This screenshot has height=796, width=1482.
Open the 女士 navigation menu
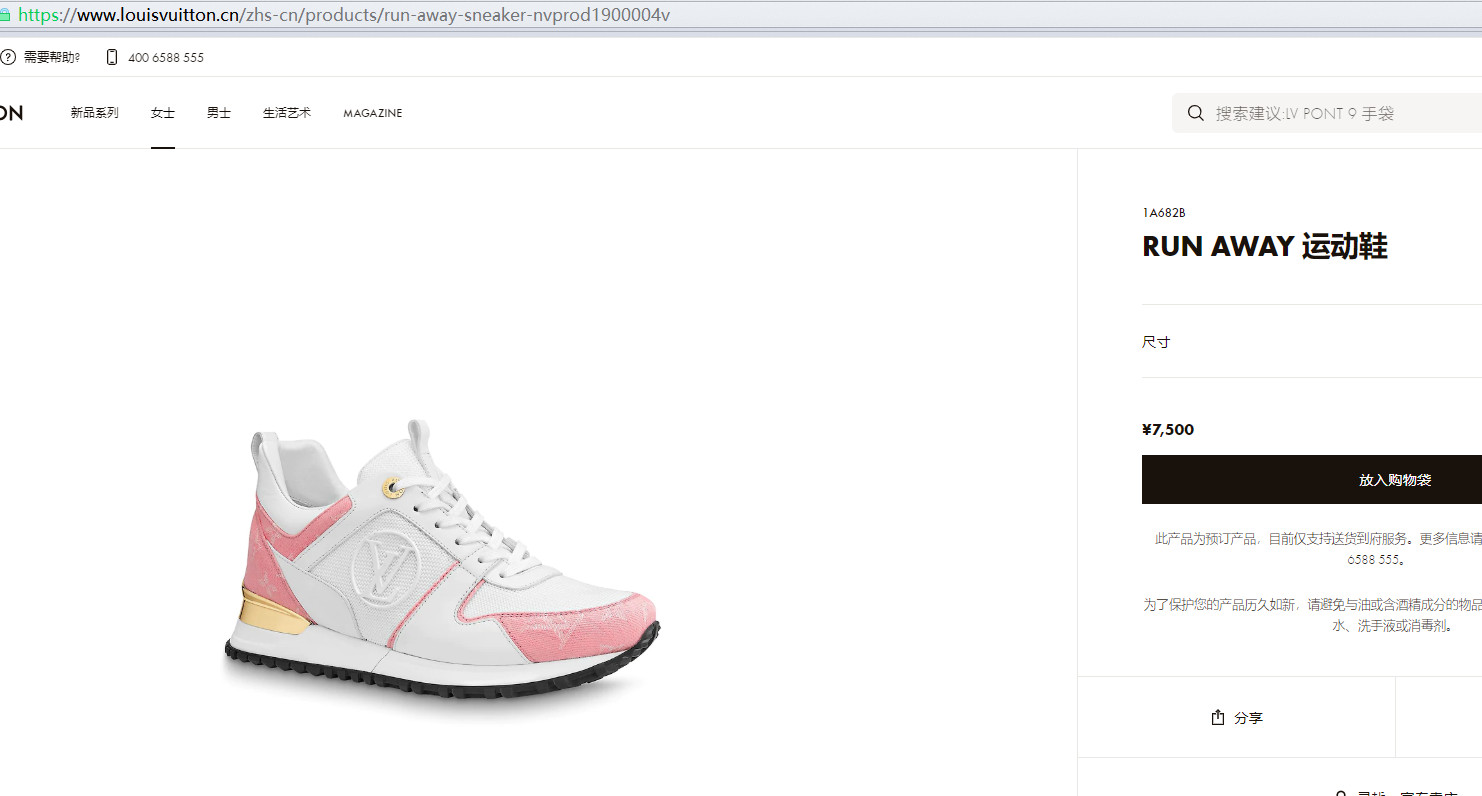pyautogui.click(x=163, y=113)
